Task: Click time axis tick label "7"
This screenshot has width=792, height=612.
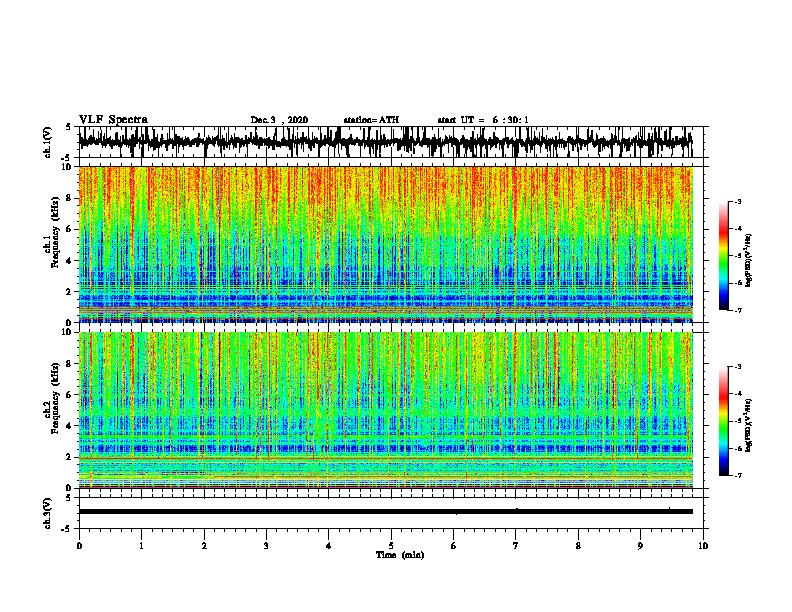Action: 516,545
